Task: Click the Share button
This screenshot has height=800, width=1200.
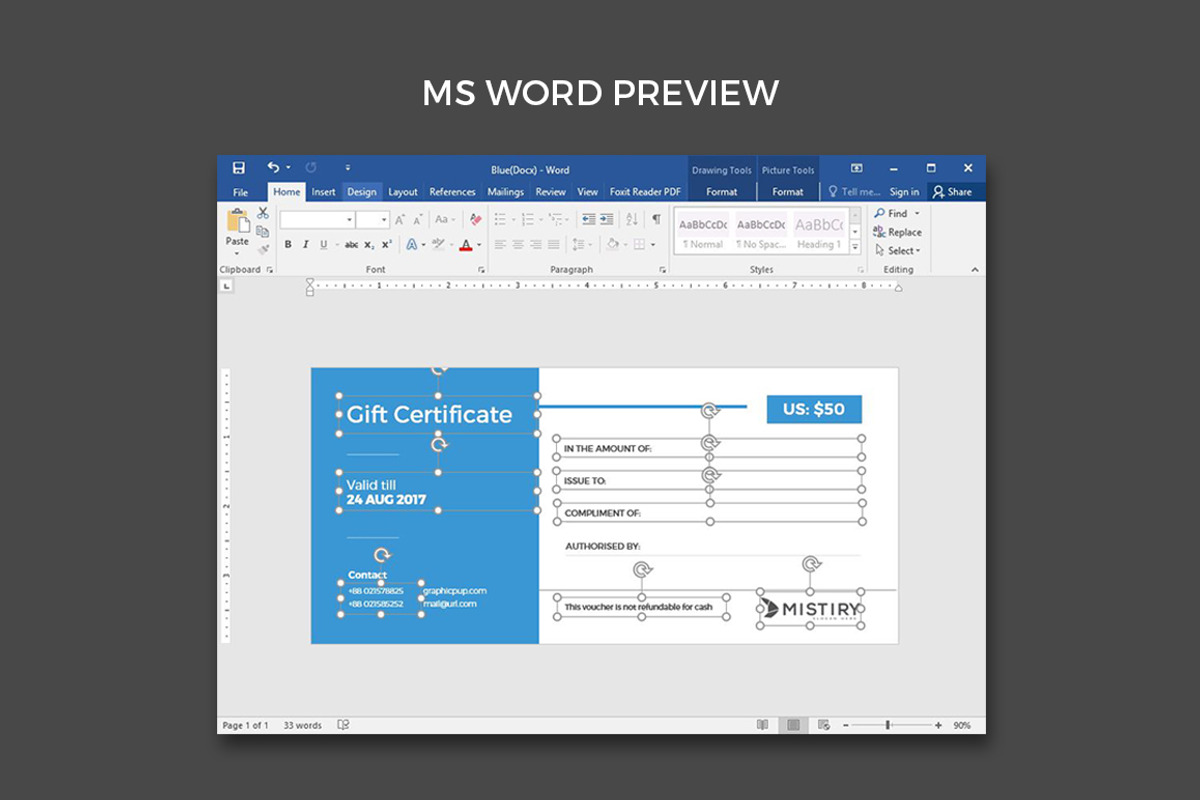Action: (952, 192)
